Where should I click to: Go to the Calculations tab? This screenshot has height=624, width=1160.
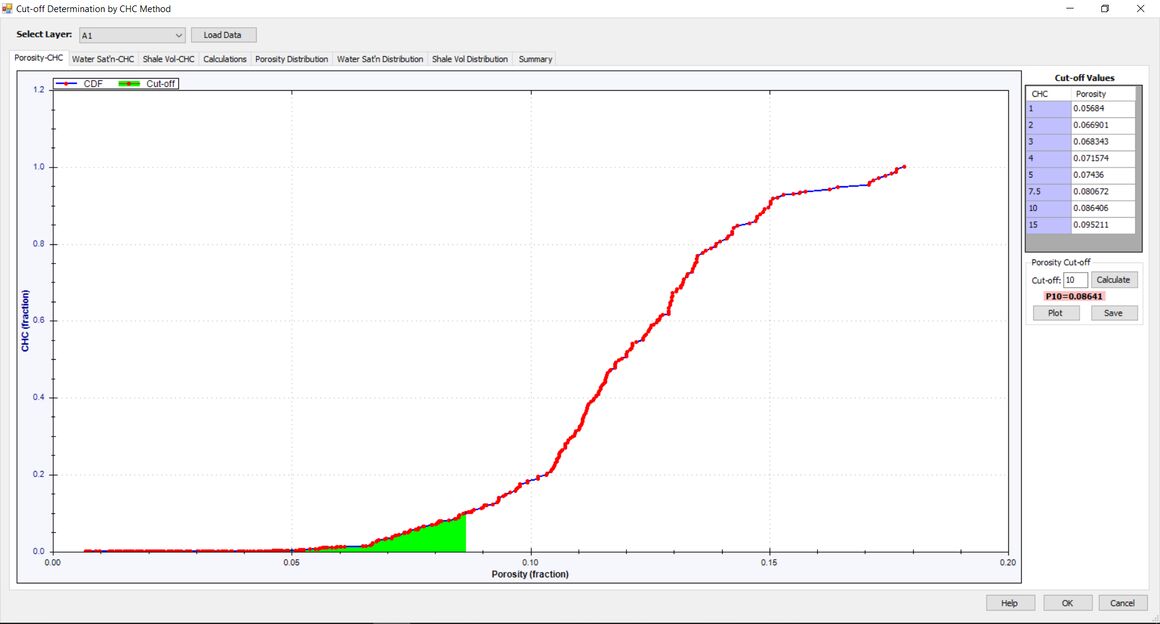pyautogui.click(x=225, y=59)
